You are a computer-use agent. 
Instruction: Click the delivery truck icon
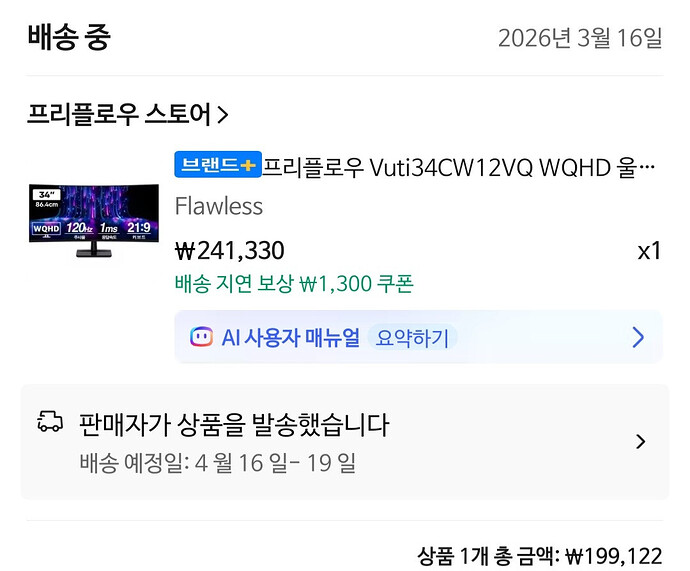pyautogui.click(x=50, y=421)
